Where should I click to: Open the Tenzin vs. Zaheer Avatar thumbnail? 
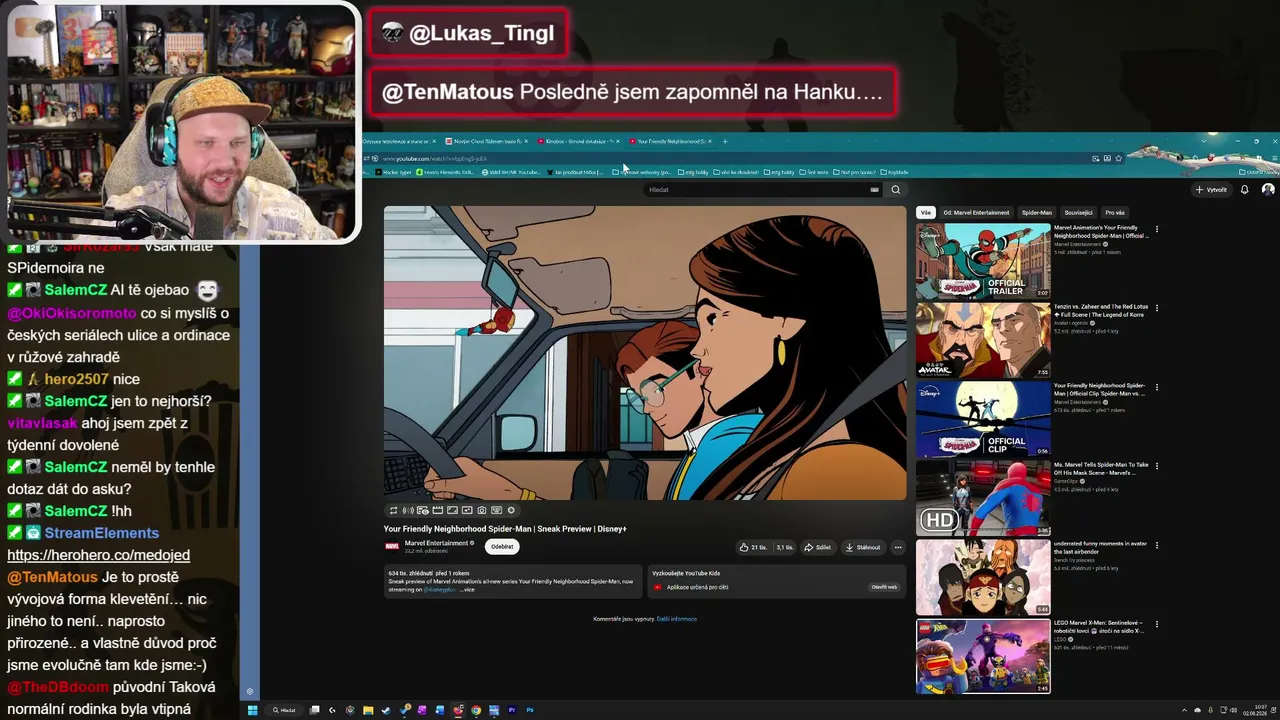[x=983, y=340]
